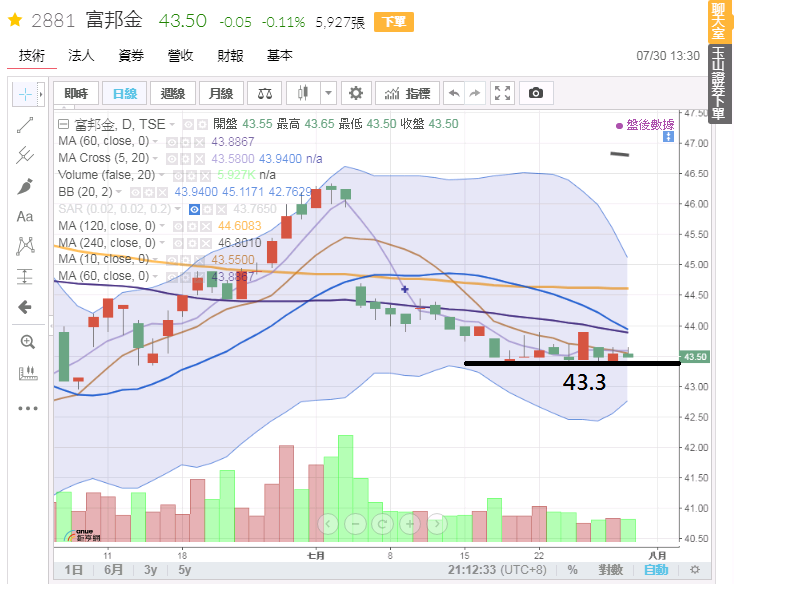This screenshot has height=600, width=789.
Task: Open the gear settings at bottom right
Action: tap(695, 570)
